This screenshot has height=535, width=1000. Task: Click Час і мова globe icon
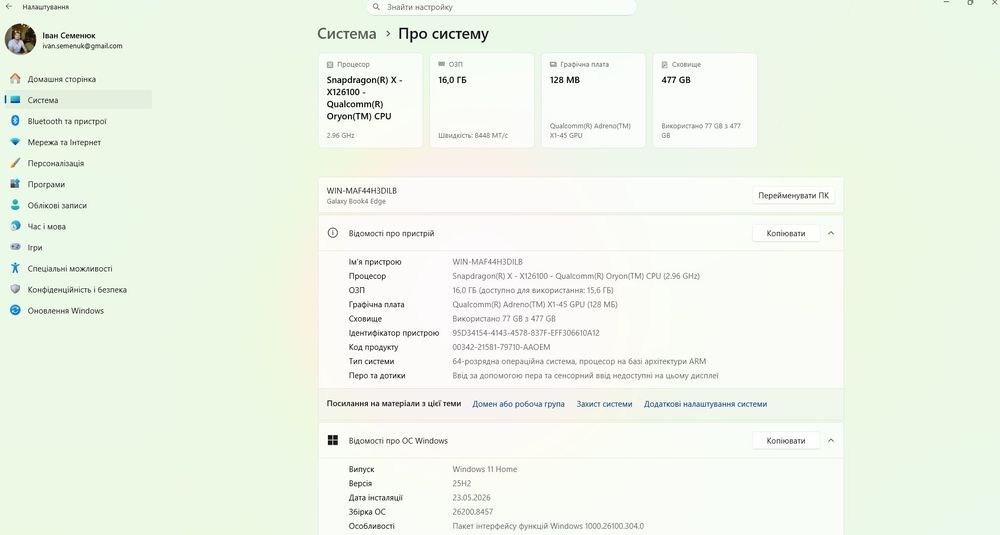point(15,226)
